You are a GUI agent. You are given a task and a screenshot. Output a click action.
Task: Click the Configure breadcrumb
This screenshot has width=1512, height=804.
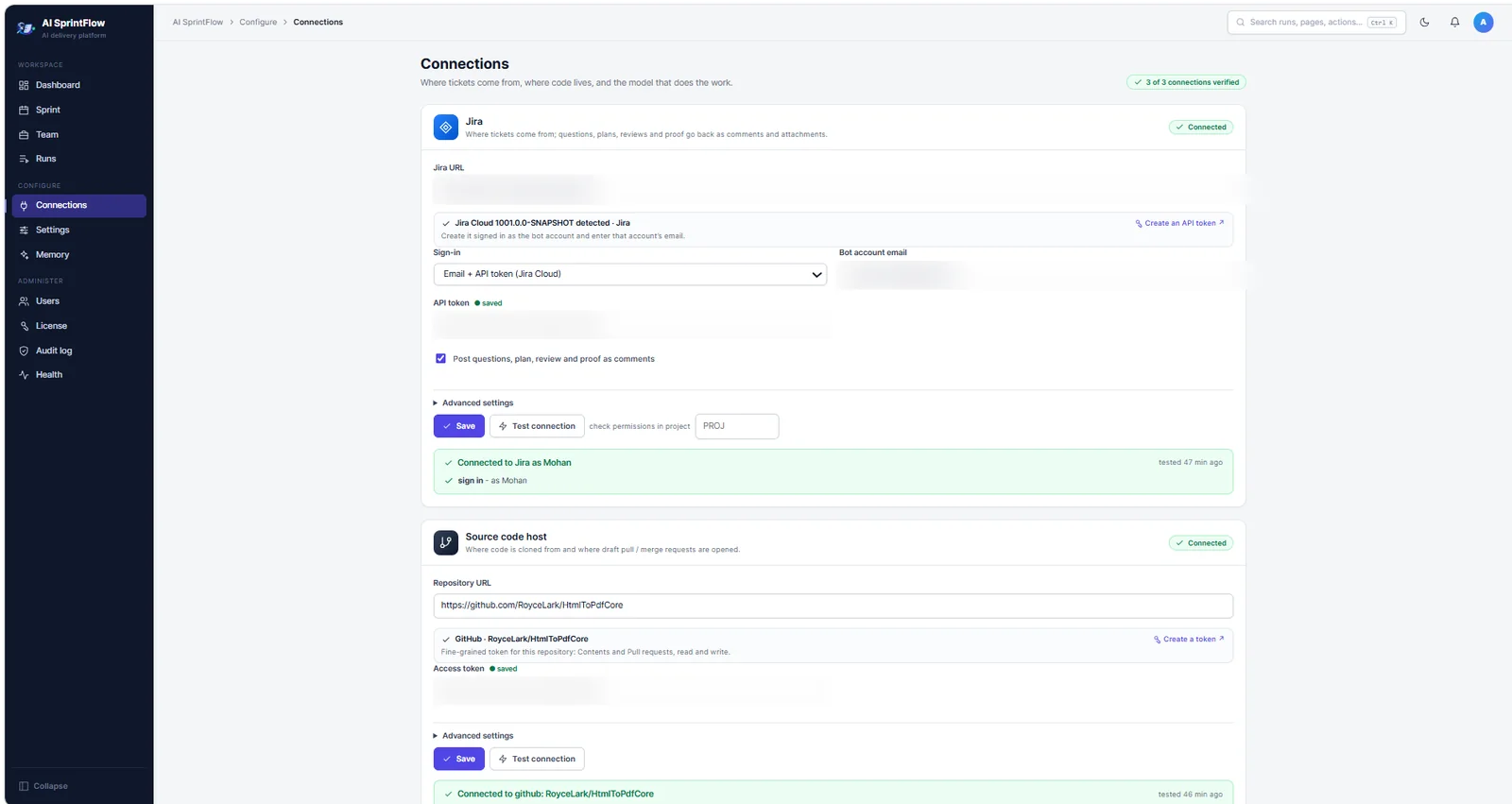coord(258,22)
